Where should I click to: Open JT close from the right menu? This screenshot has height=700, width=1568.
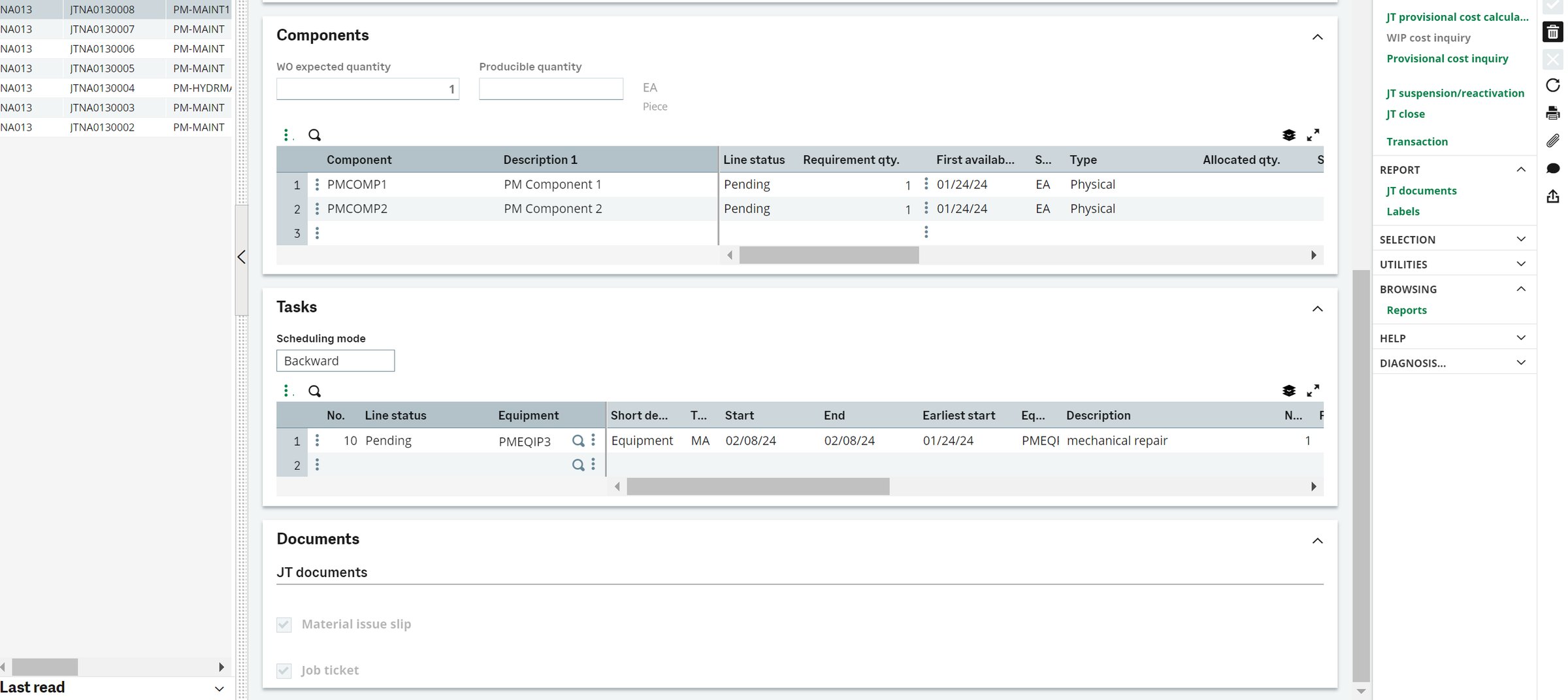click(x=1405, y=114)
